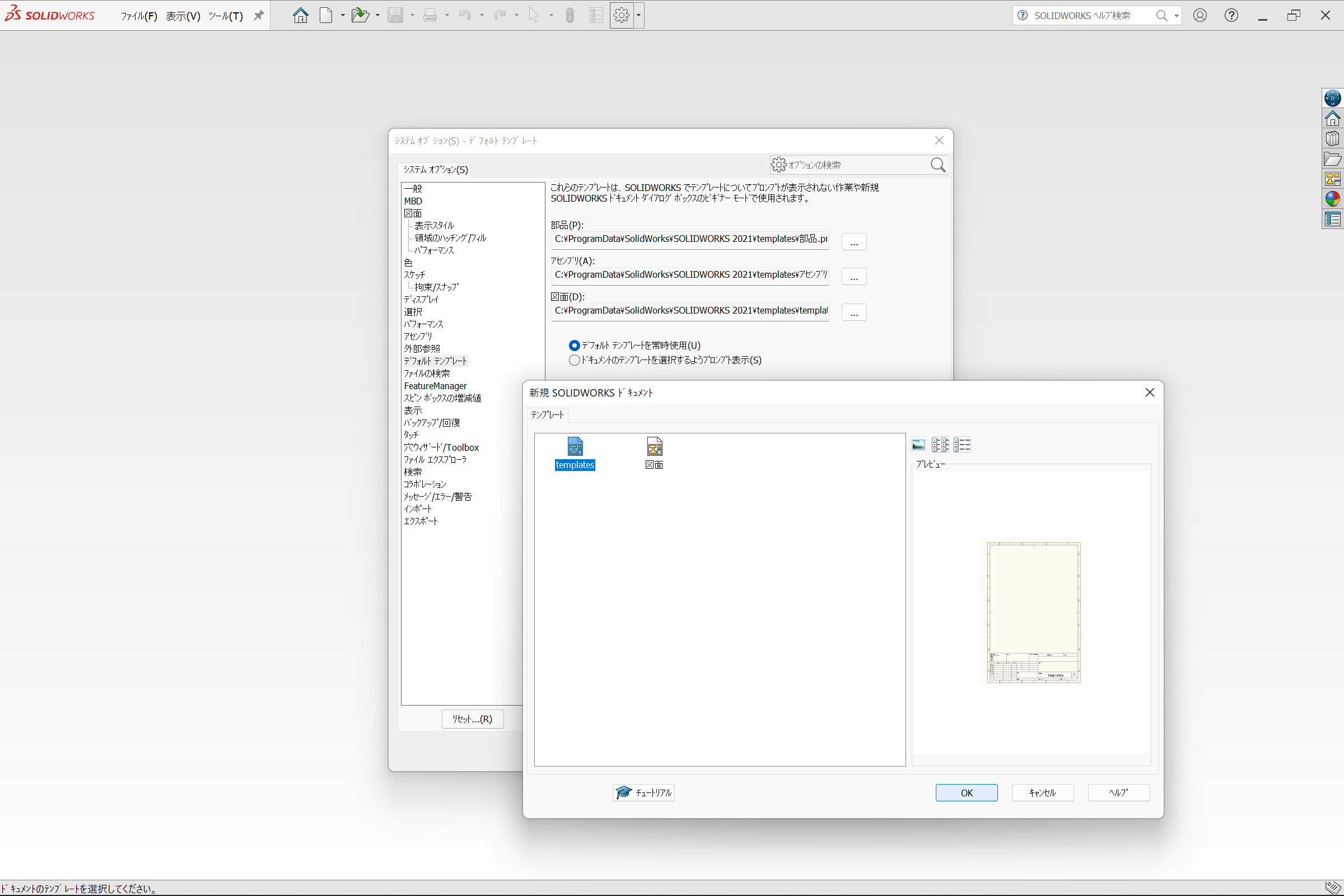Click the Open file folder icon
1344x896 pixels.
(x=360, y=16)
